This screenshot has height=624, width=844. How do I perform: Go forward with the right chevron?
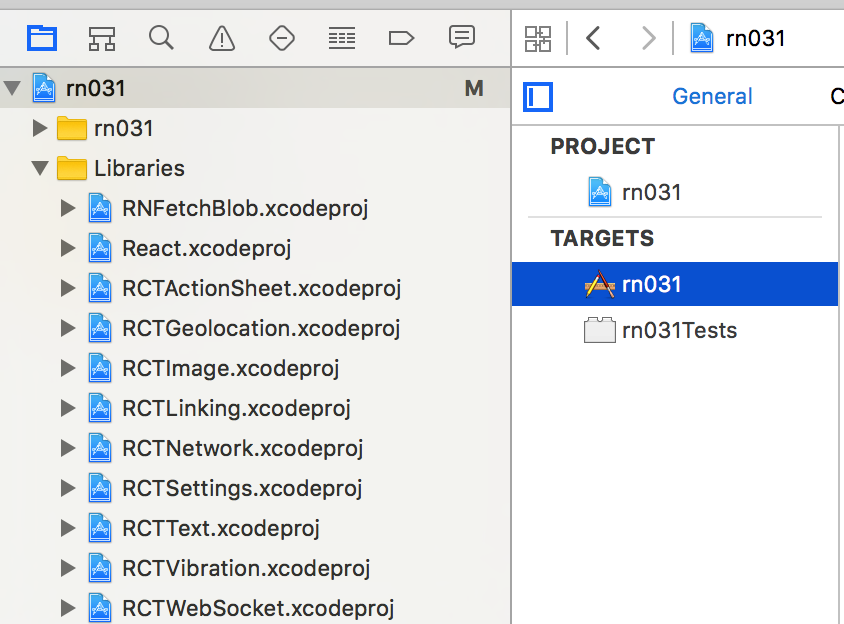tap(648, 38)
